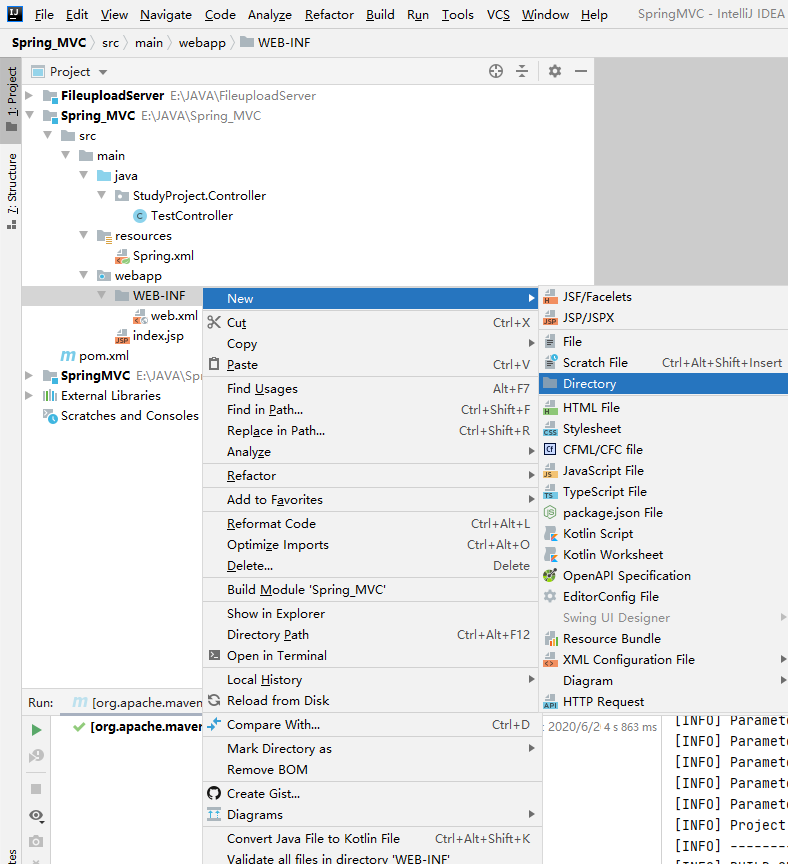This screenshot has width=788, height=864.
Task: Expand FileuploadServer project node
Action: [29, 95]
